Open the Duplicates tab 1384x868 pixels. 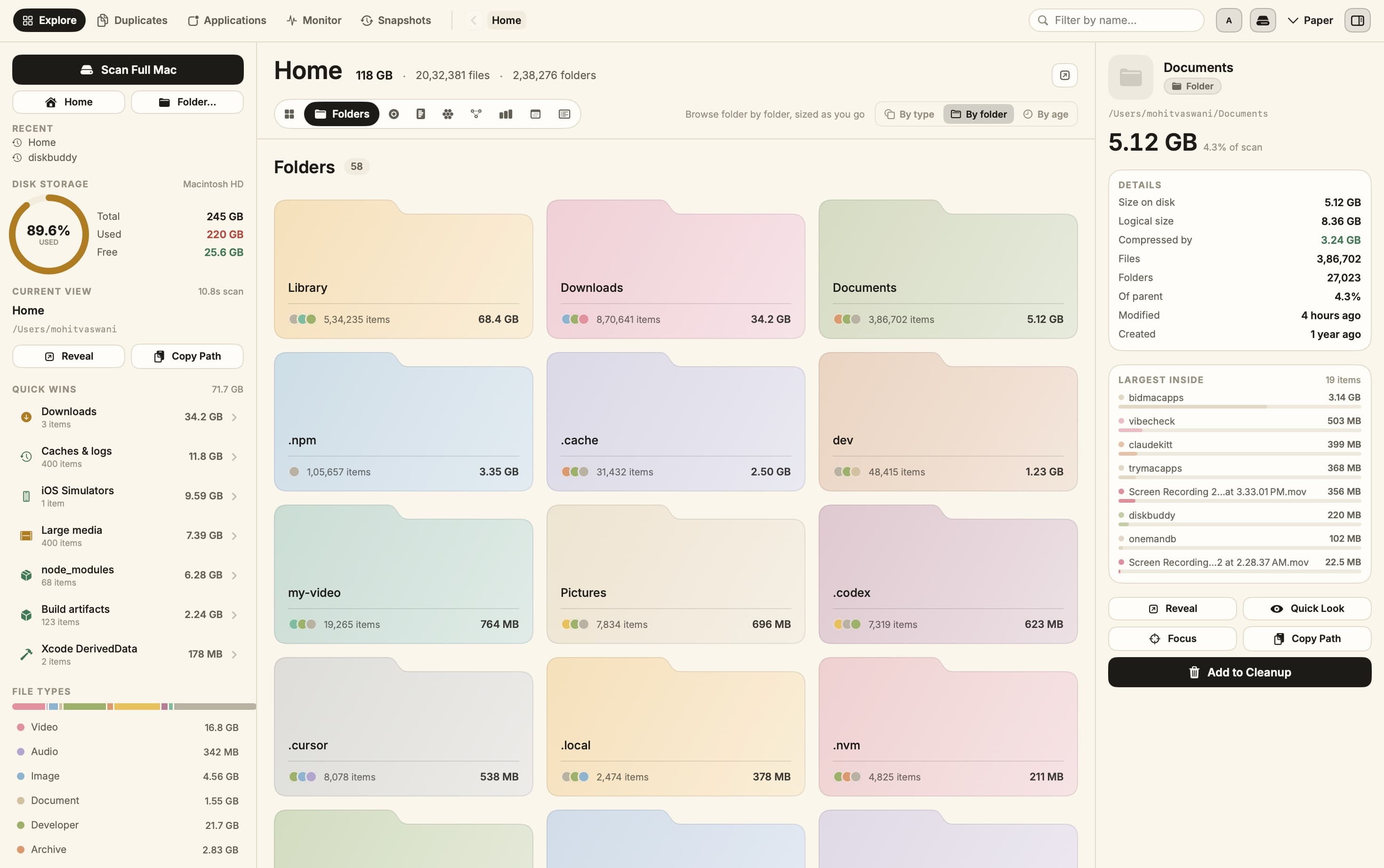click(133, 21)
